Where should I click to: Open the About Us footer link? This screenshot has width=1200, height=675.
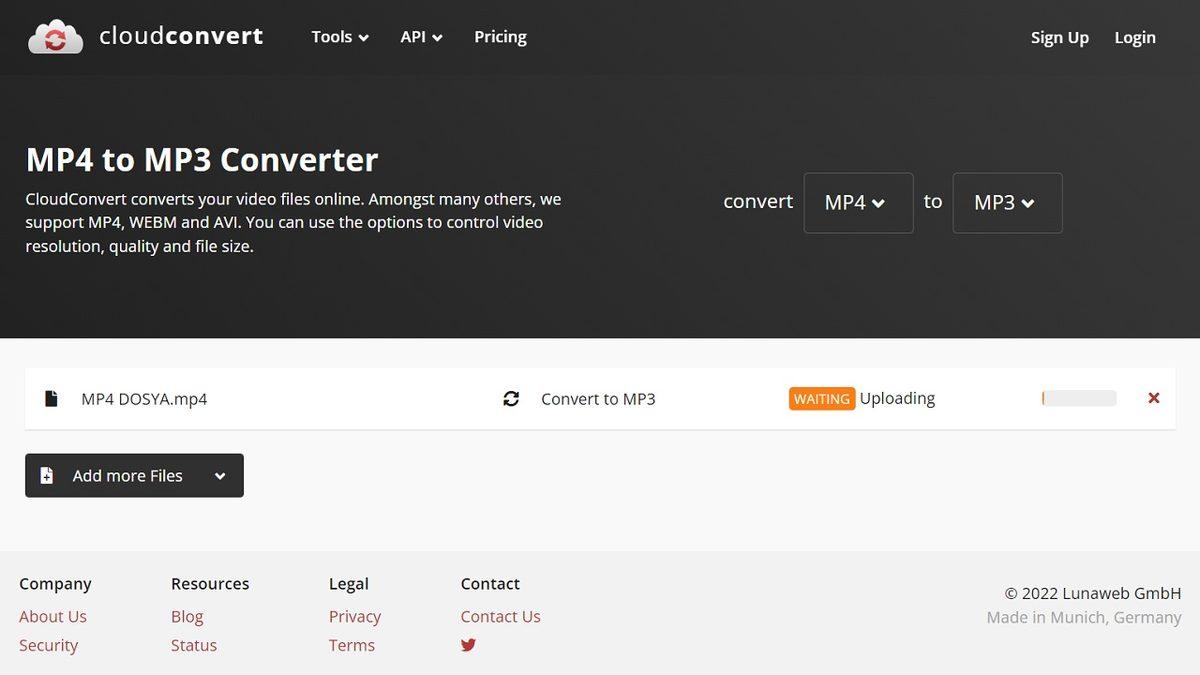[53, 617]
